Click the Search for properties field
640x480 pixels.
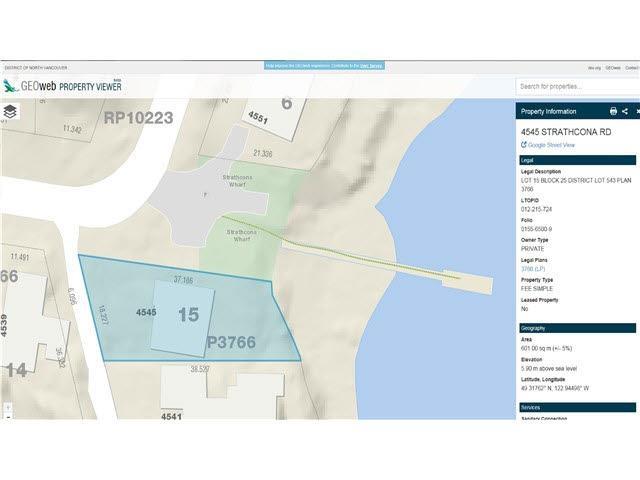pos(577,87)
